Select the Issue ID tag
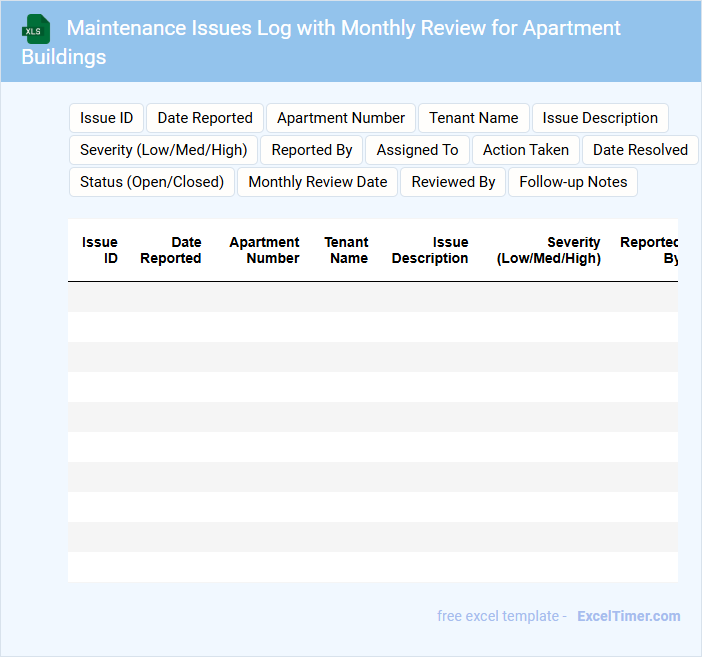This screenshot has width=702, height=657. [x=106, y=118]
